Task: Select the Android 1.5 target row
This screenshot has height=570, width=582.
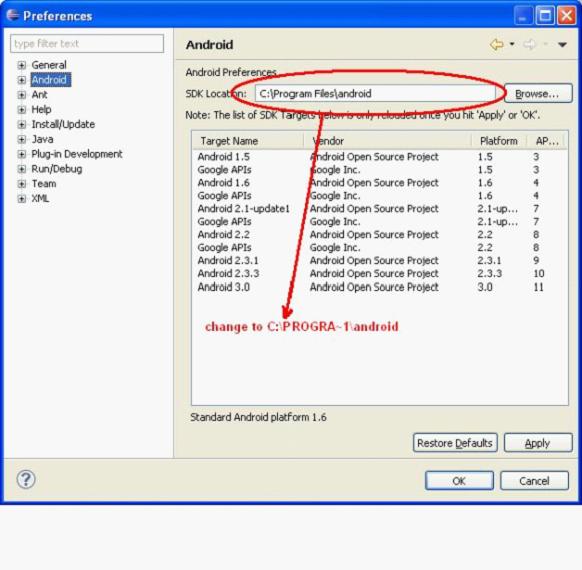Action: 380,157
